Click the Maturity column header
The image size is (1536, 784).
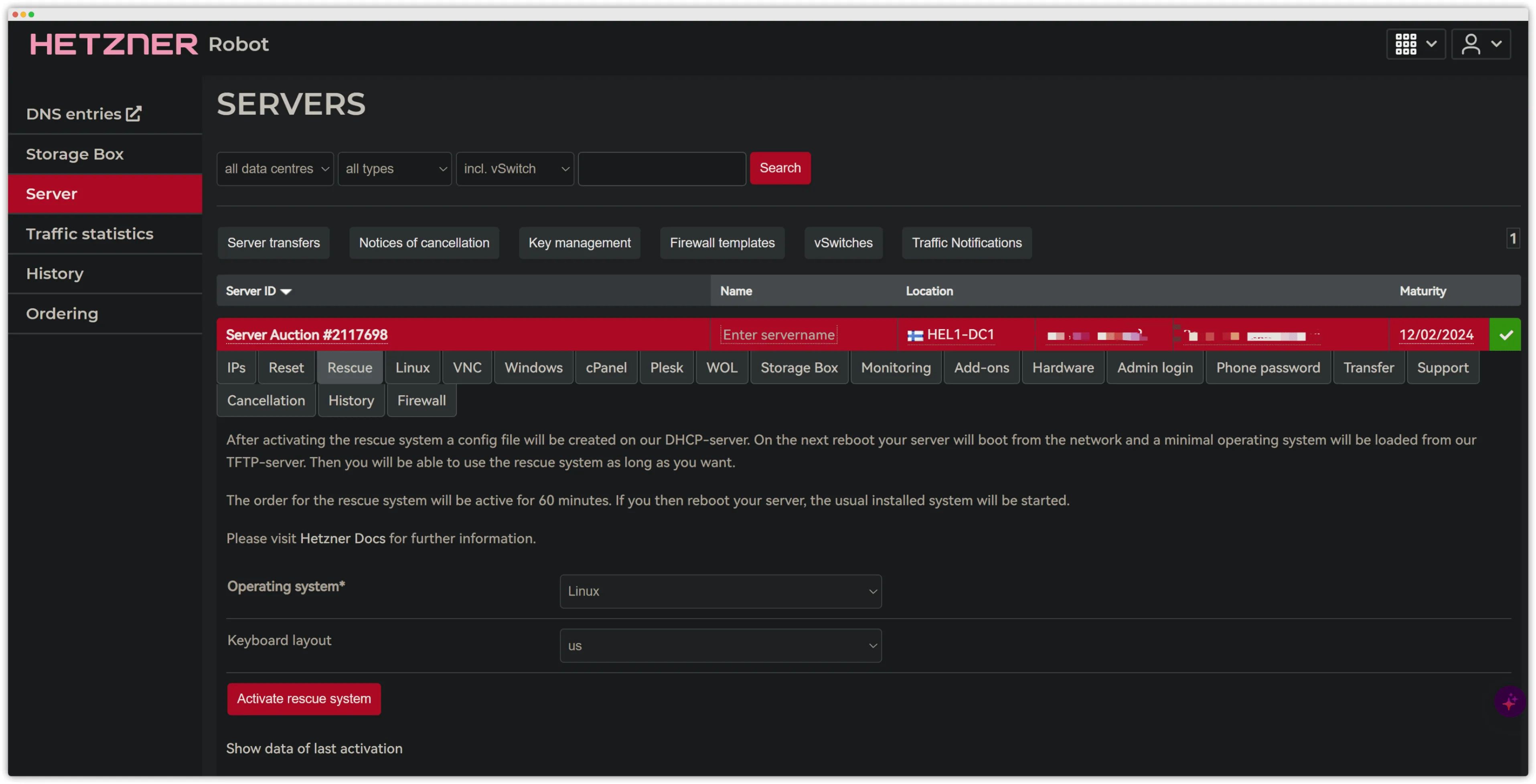pyautogui.click(x=1423, y=291)
